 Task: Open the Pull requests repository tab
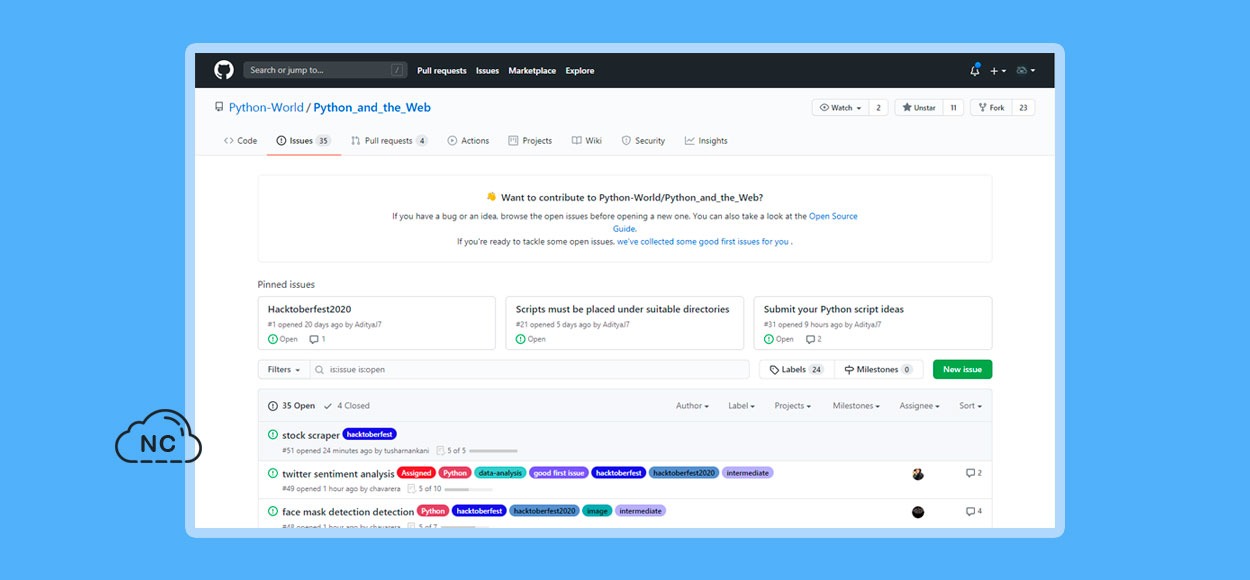point(389,141)
